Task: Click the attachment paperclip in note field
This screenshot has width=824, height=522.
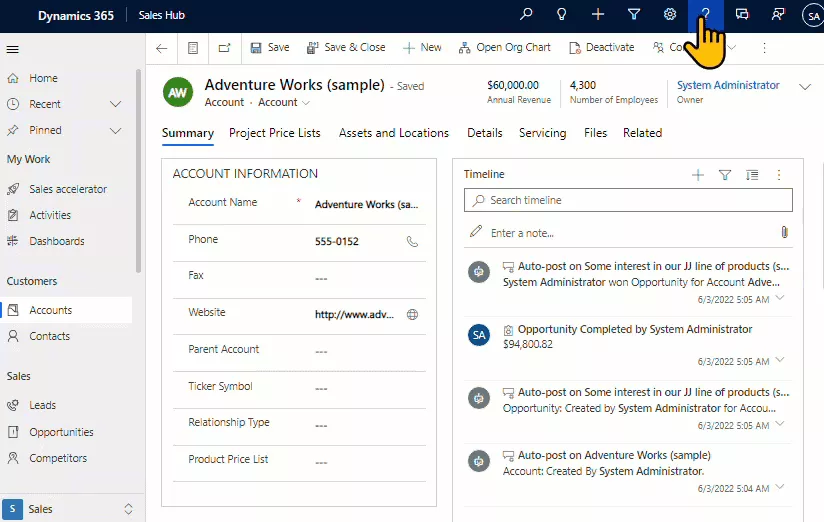Action: coord(785,232)
